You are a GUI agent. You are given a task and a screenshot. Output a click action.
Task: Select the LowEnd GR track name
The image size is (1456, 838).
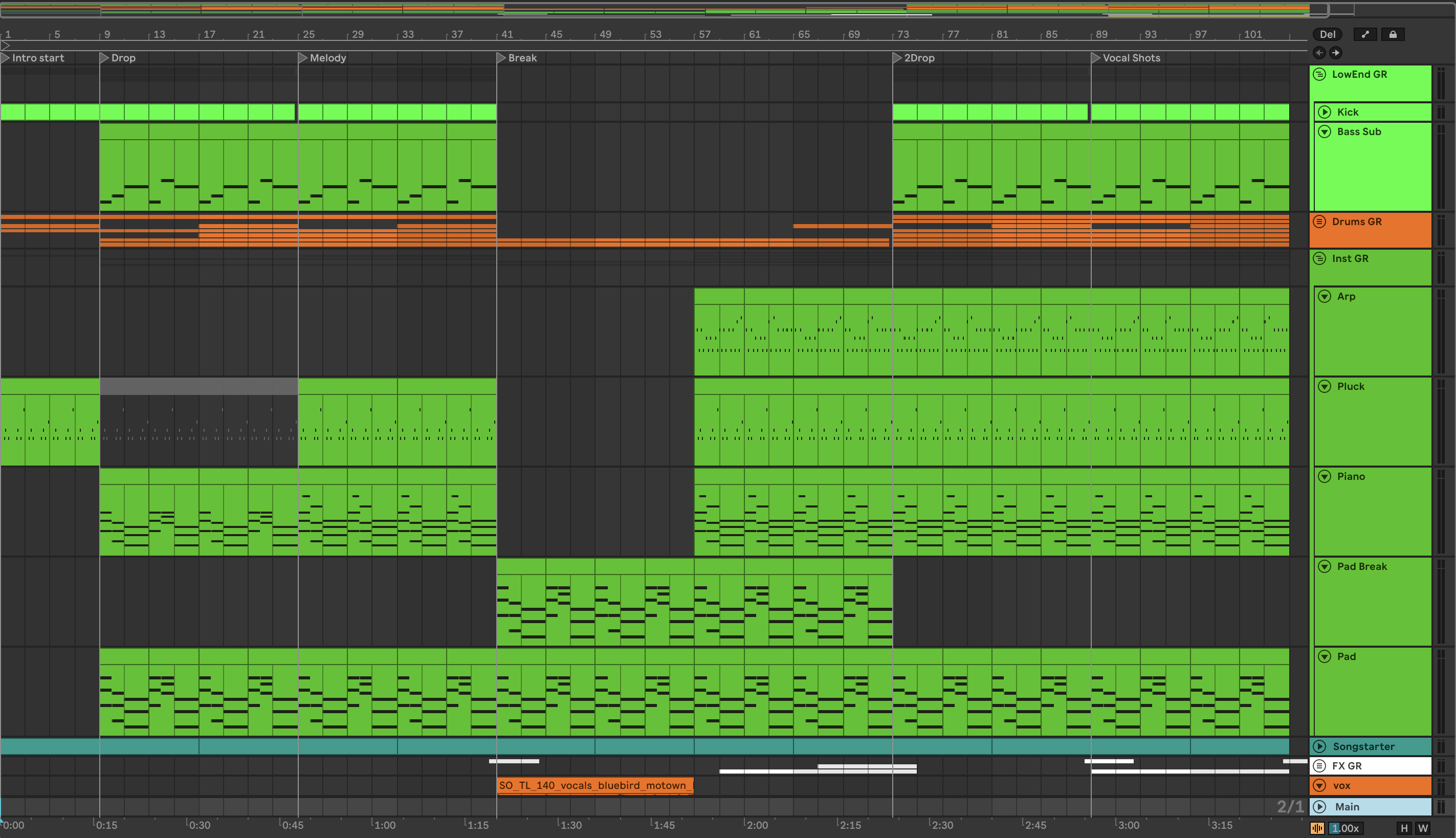click(x=1359, y=74)
